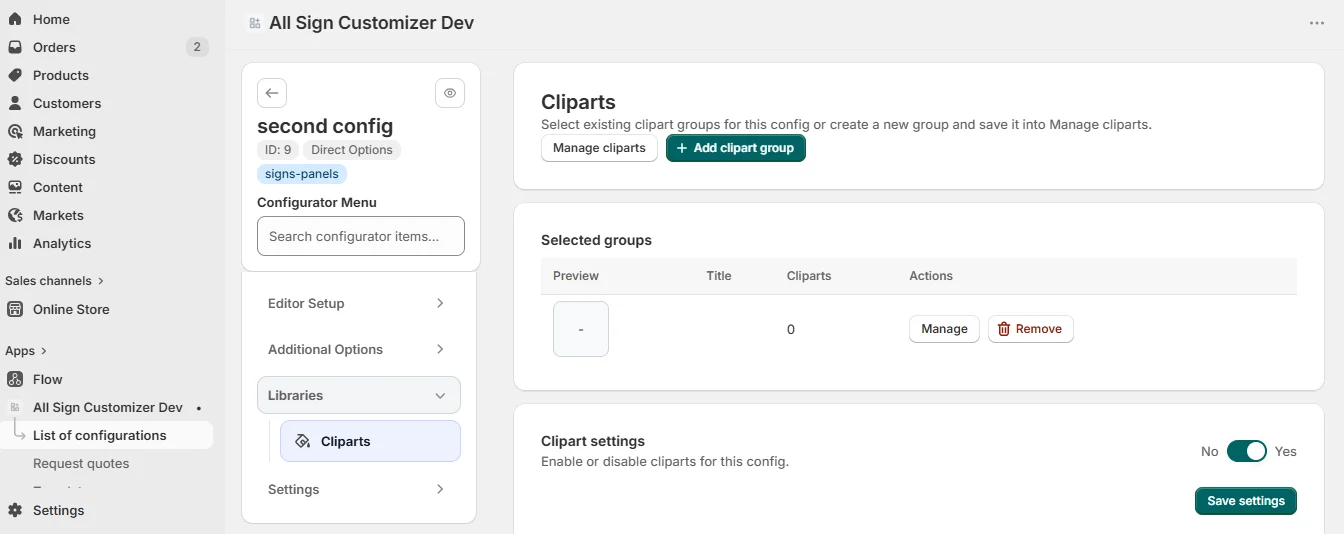Remove the selected clipart group
Image resolution: width=1344 pixels, height=534 pixels.
[x=1031, y=329]
